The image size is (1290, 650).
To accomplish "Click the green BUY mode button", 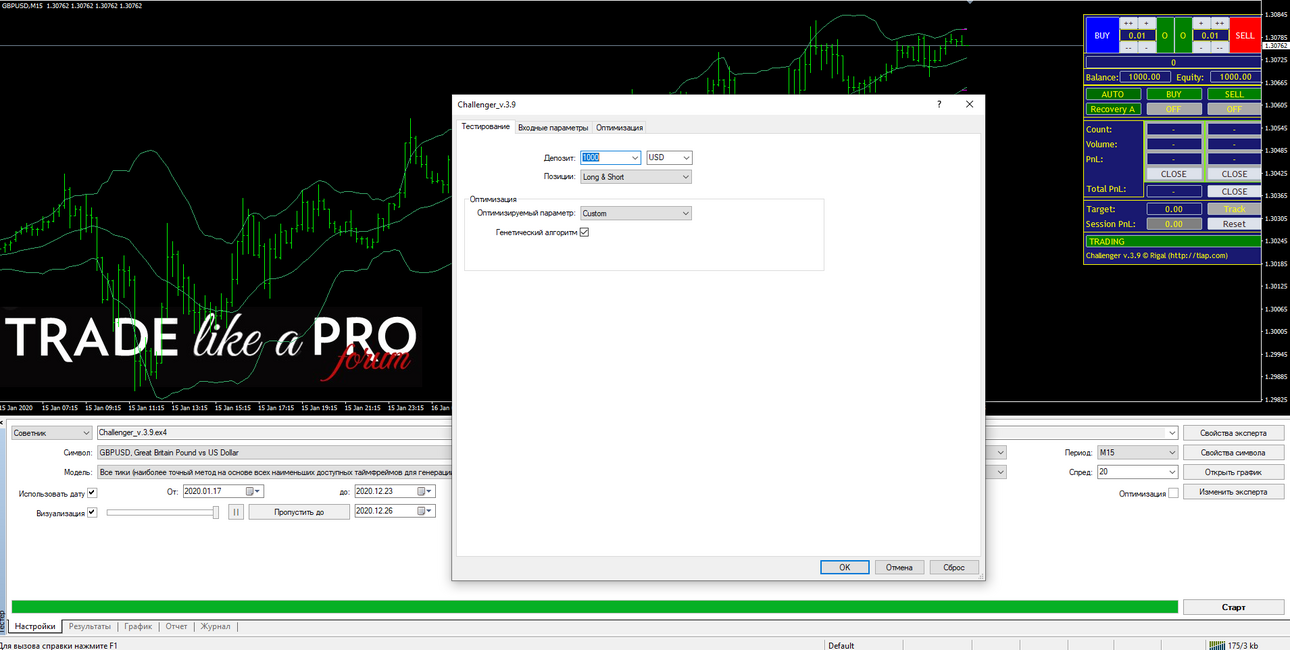I will (x=1174, y=94).
